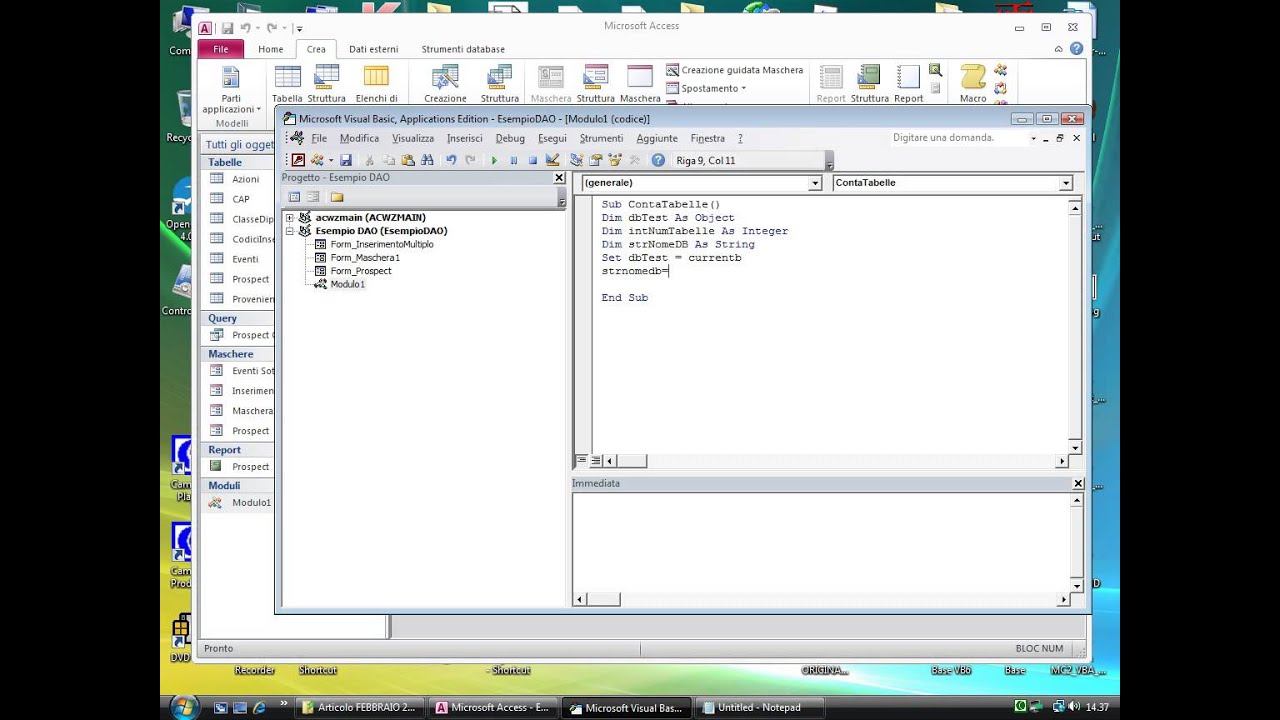
Task: Click the Insert Module toolbar icon
Action: click(317, 160)
